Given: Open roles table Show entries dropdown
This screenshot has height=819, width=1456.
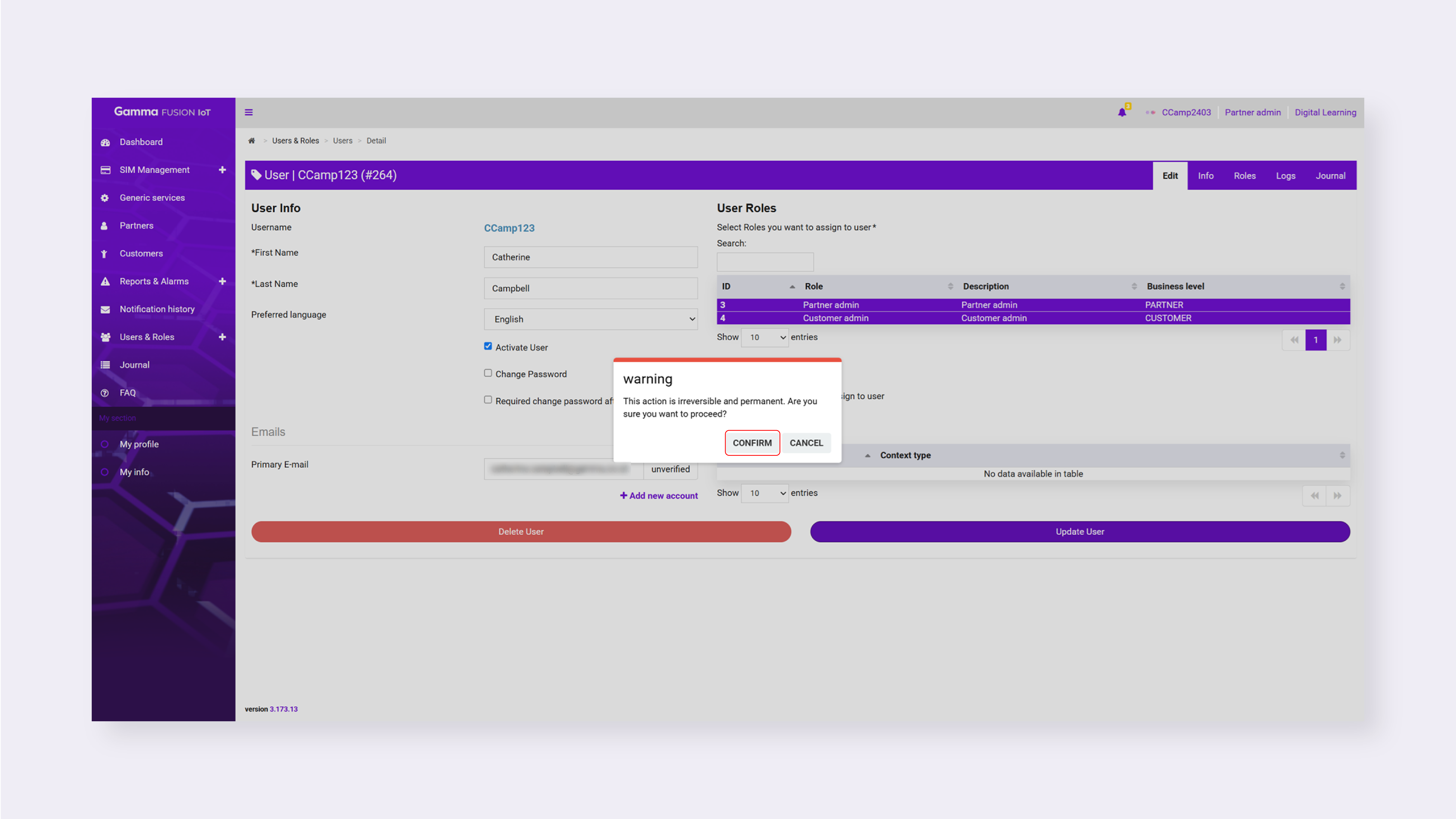Looking at the screenshot, I should 764,337.
